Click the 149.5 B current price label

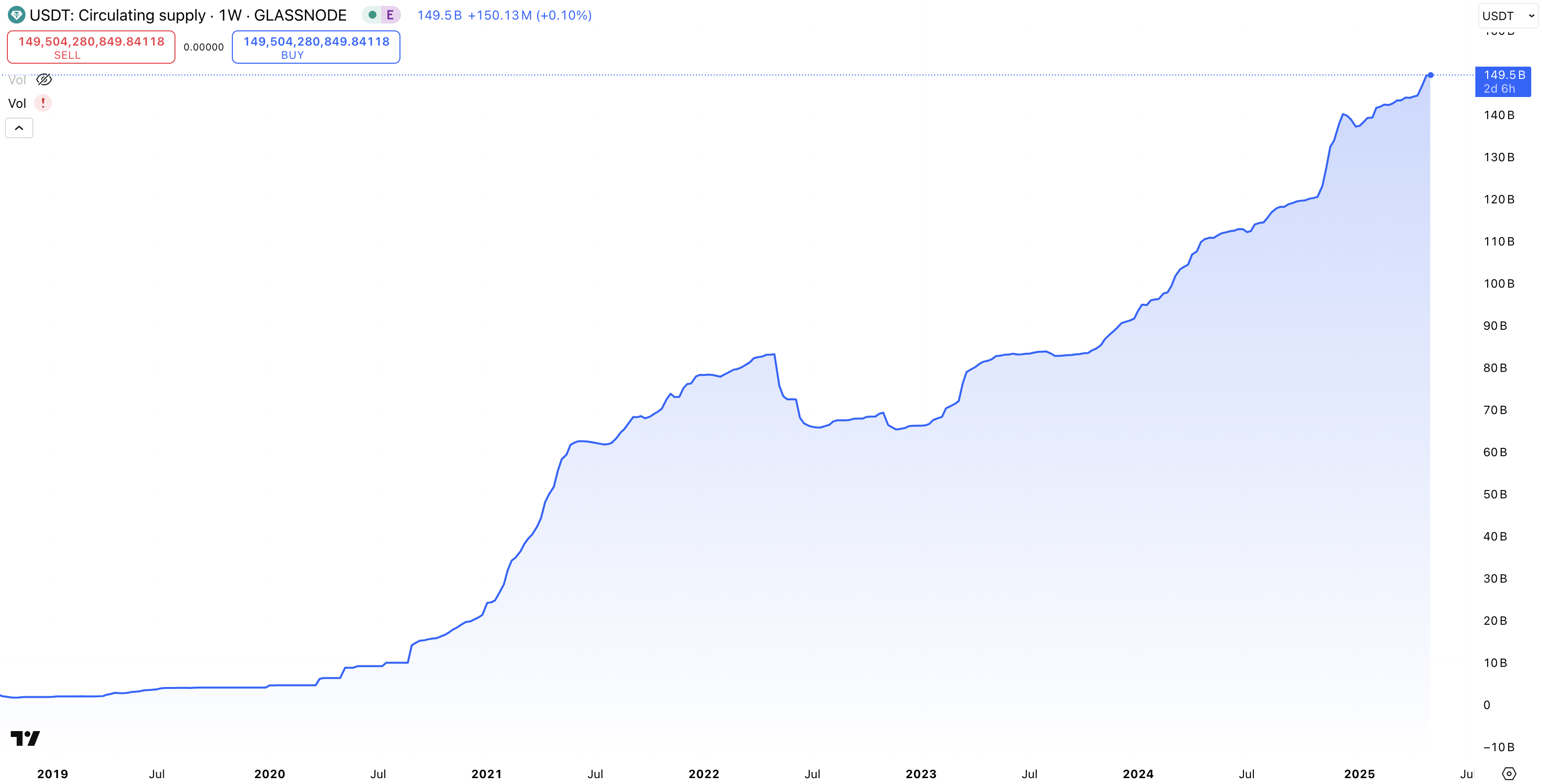click(1503, 81)
